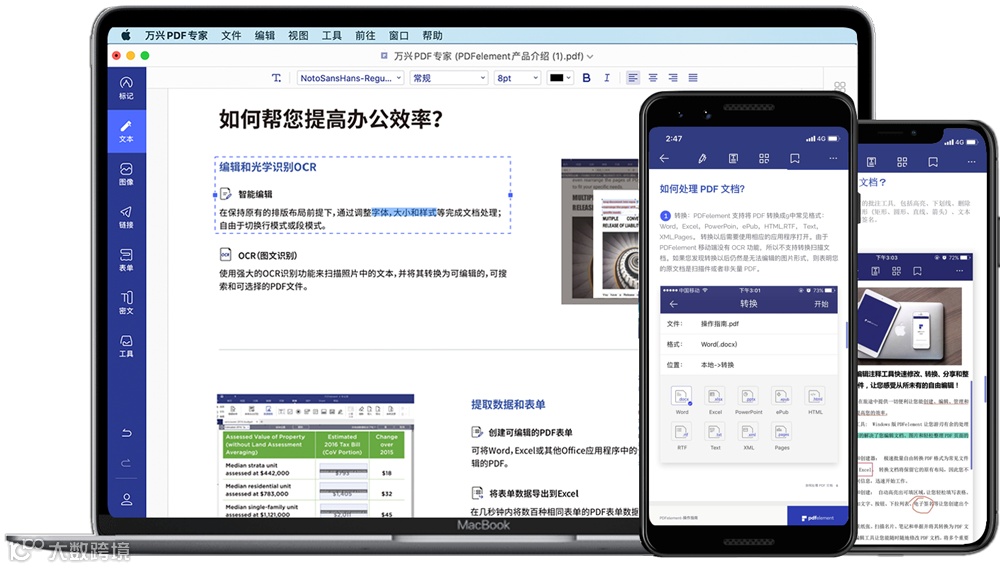Tap the pen annotate icon on front phone
This screenshot has width=1000, height=569.
pos(702,158)
